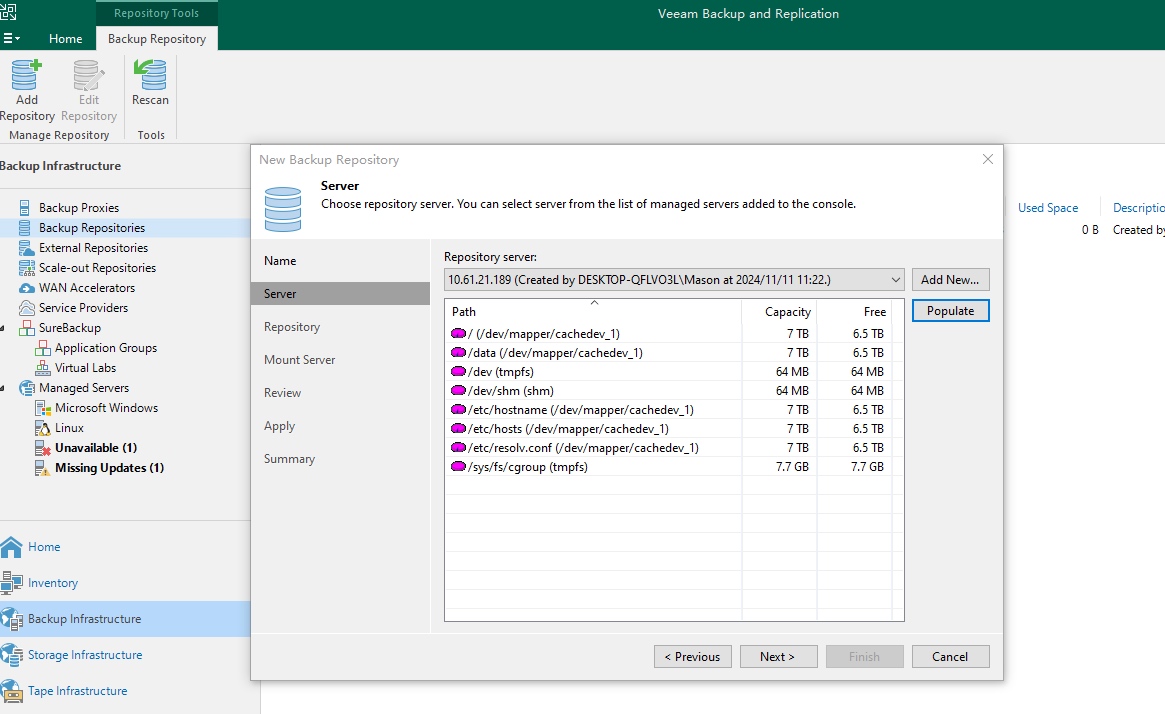Sort by the Capacity column header
The width and height of the screenshot is (1165, 714).
pos(779,312)
